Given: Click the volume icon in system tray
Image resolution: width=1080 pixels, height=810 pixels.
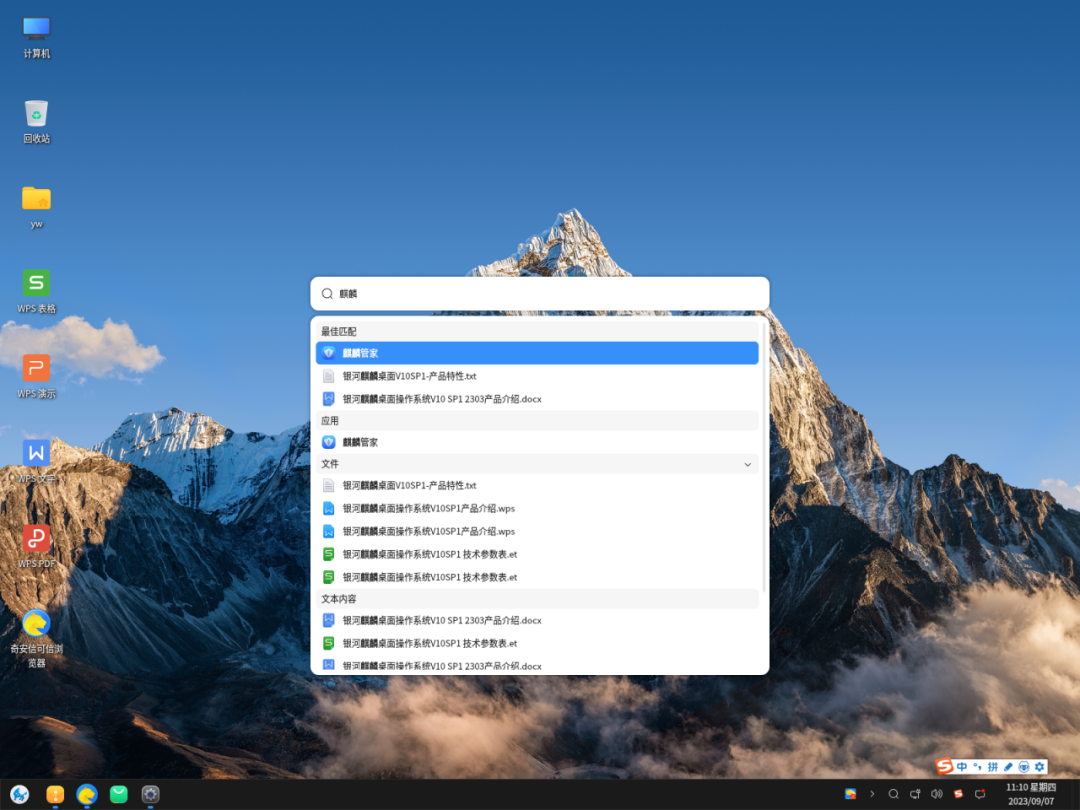Looking at the screenshot, I should (936, 794).
